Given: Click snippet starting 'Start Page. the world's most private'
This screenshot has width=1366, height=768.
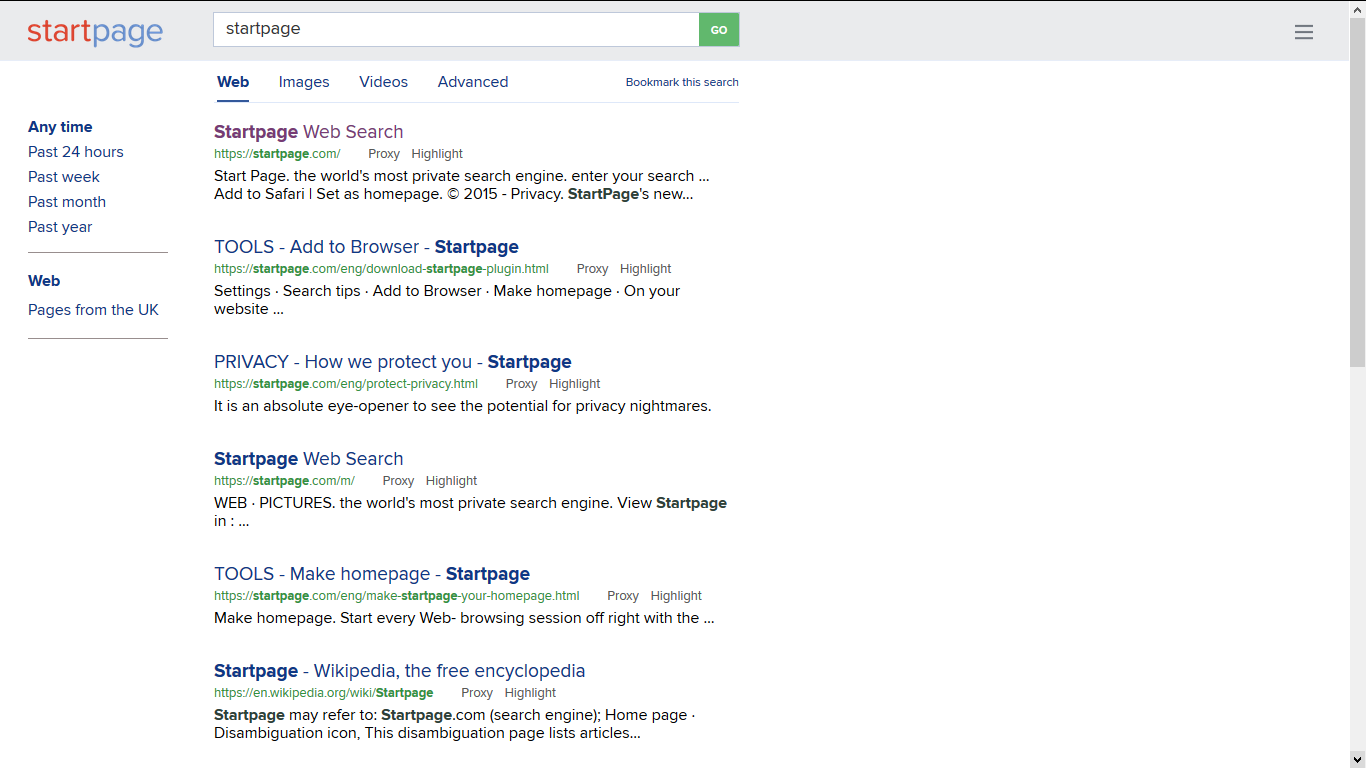Looking at the screenshot, I should click(x=462, y=185).
